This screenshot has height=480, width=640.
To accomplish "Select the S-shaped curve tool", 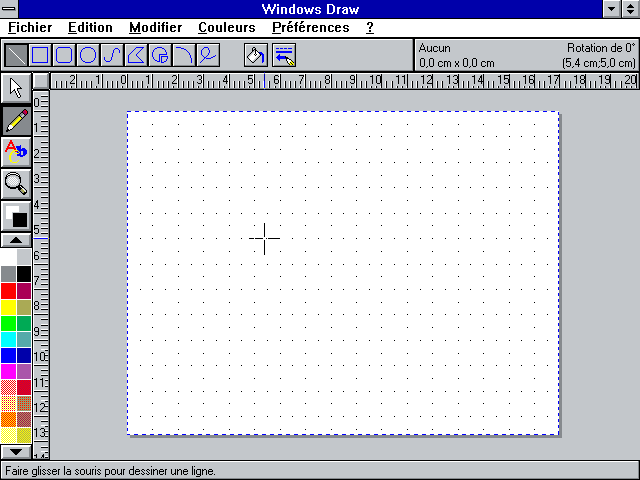I will pos(112,55).
